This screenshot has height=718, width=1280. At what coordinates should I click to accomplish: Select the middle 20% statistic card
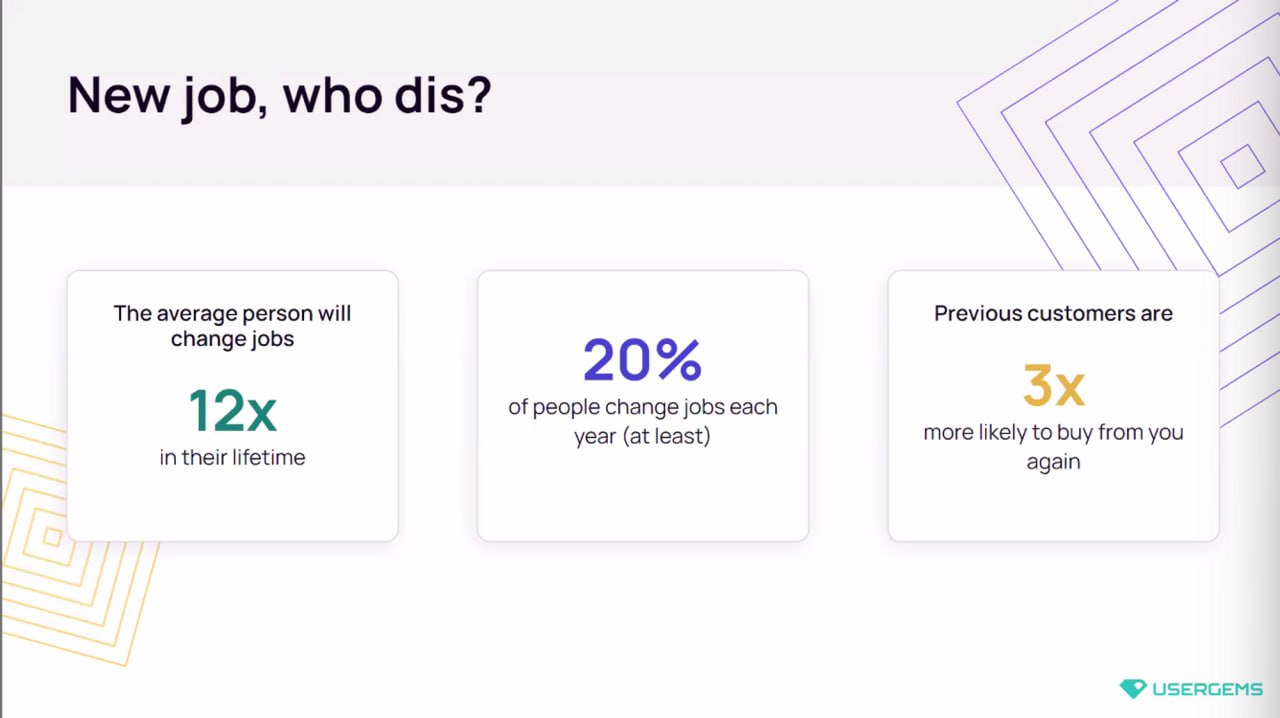[x=643, y=406]
